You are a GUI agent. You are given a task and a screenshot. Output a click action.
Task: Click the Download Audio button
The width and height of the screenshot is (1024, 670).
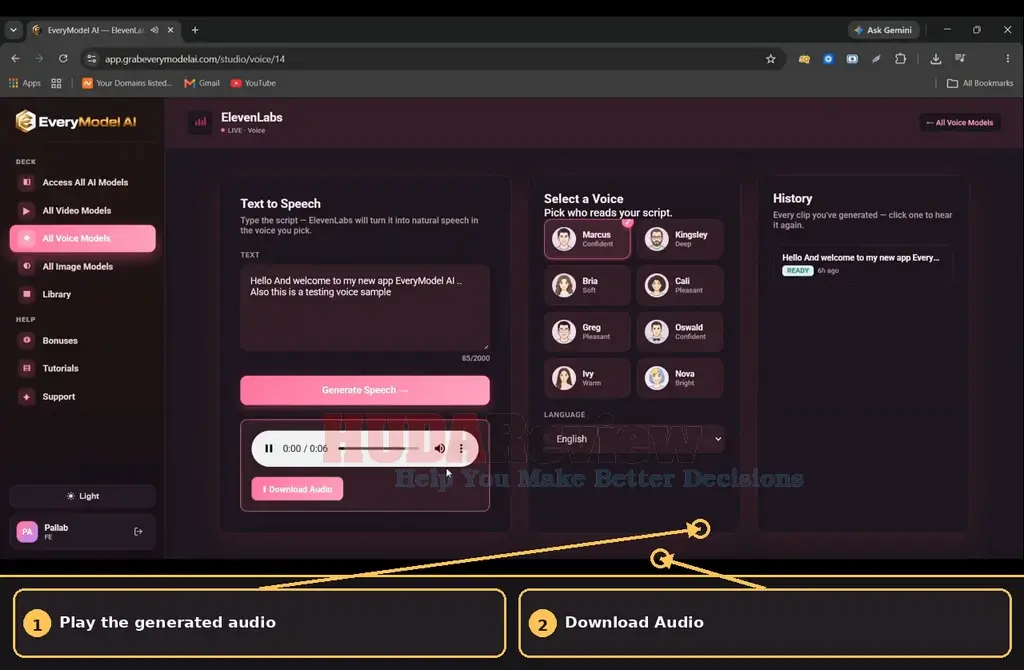click(297, 489)
